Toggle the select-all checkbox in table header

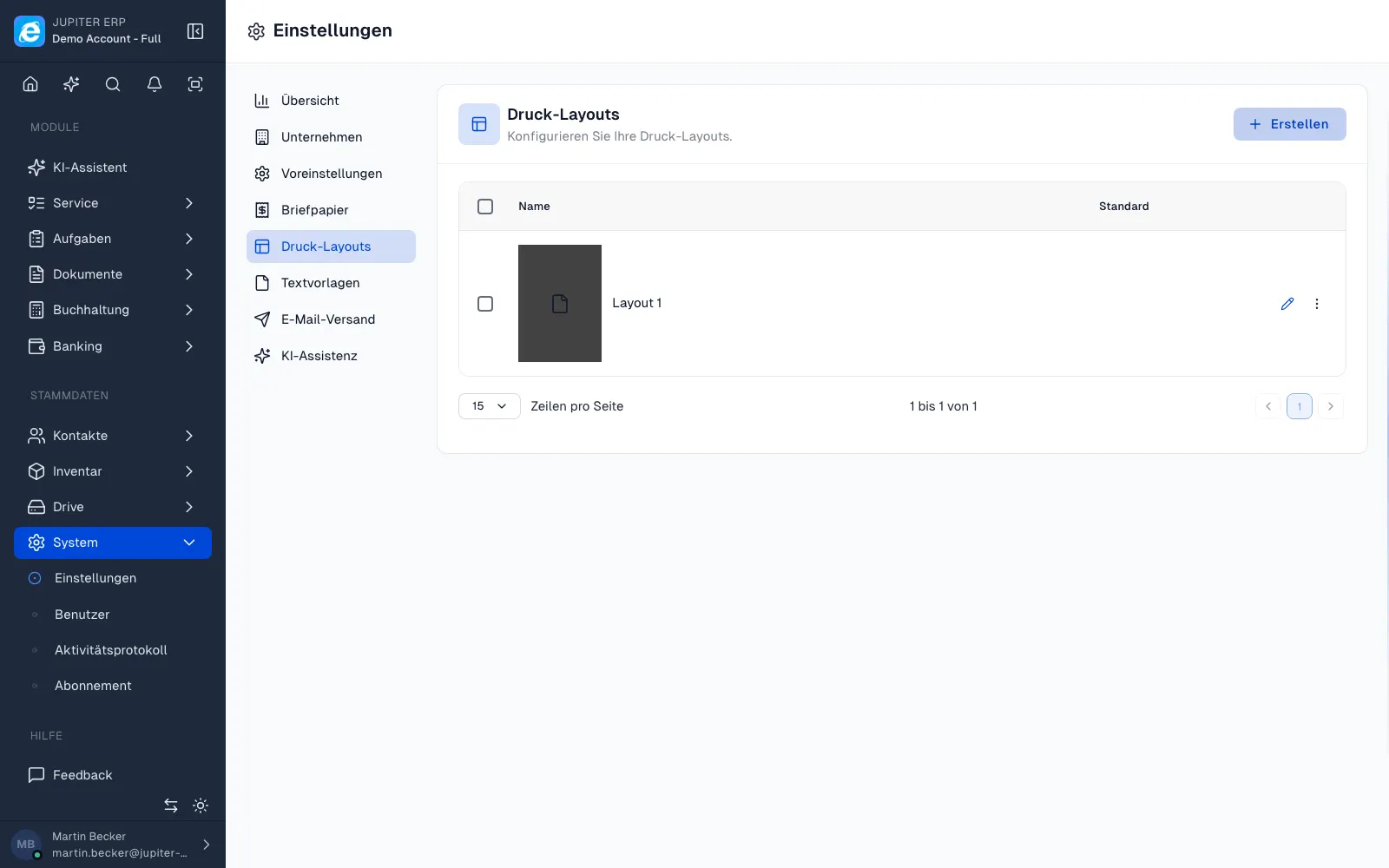485,207
